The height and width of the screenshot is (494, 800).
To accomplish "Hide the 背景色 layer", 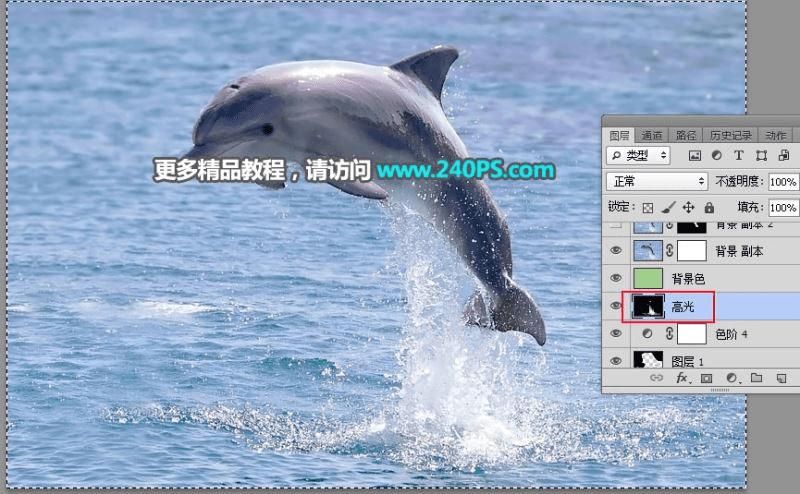I will (x=616, y=278).
